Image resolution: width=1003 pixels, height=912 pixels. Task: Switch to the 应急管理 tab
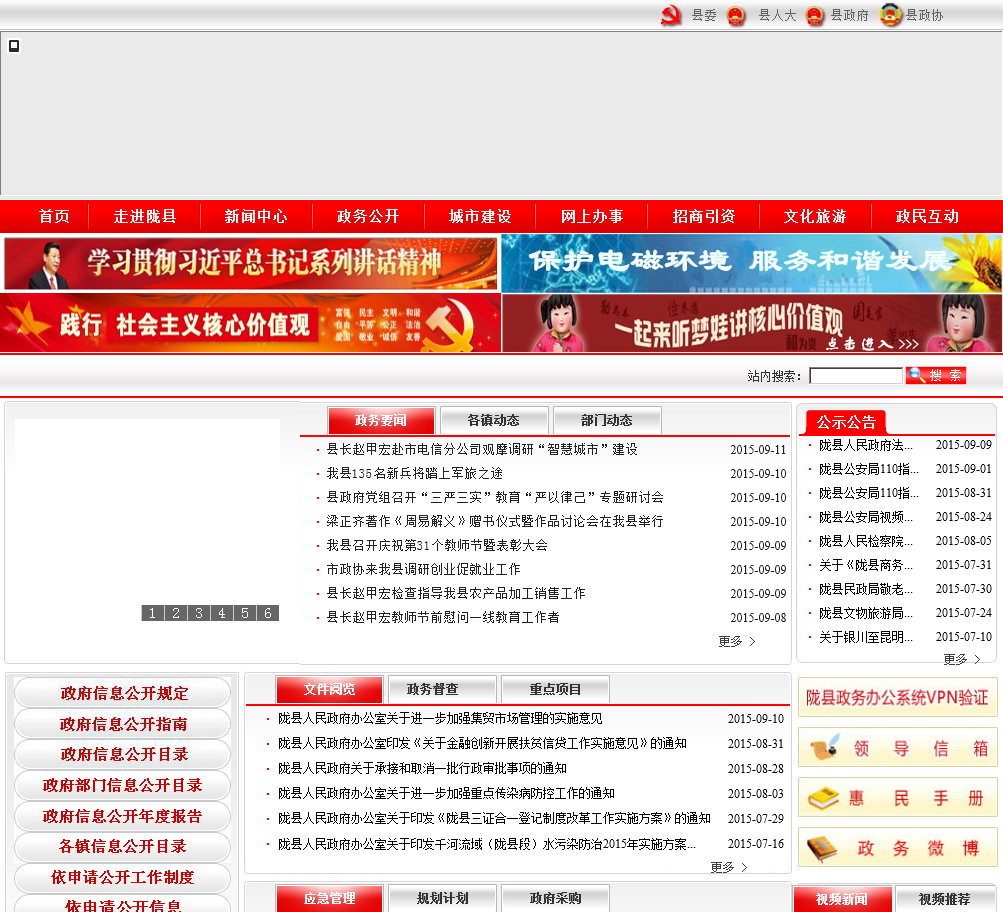pos(329,899)
